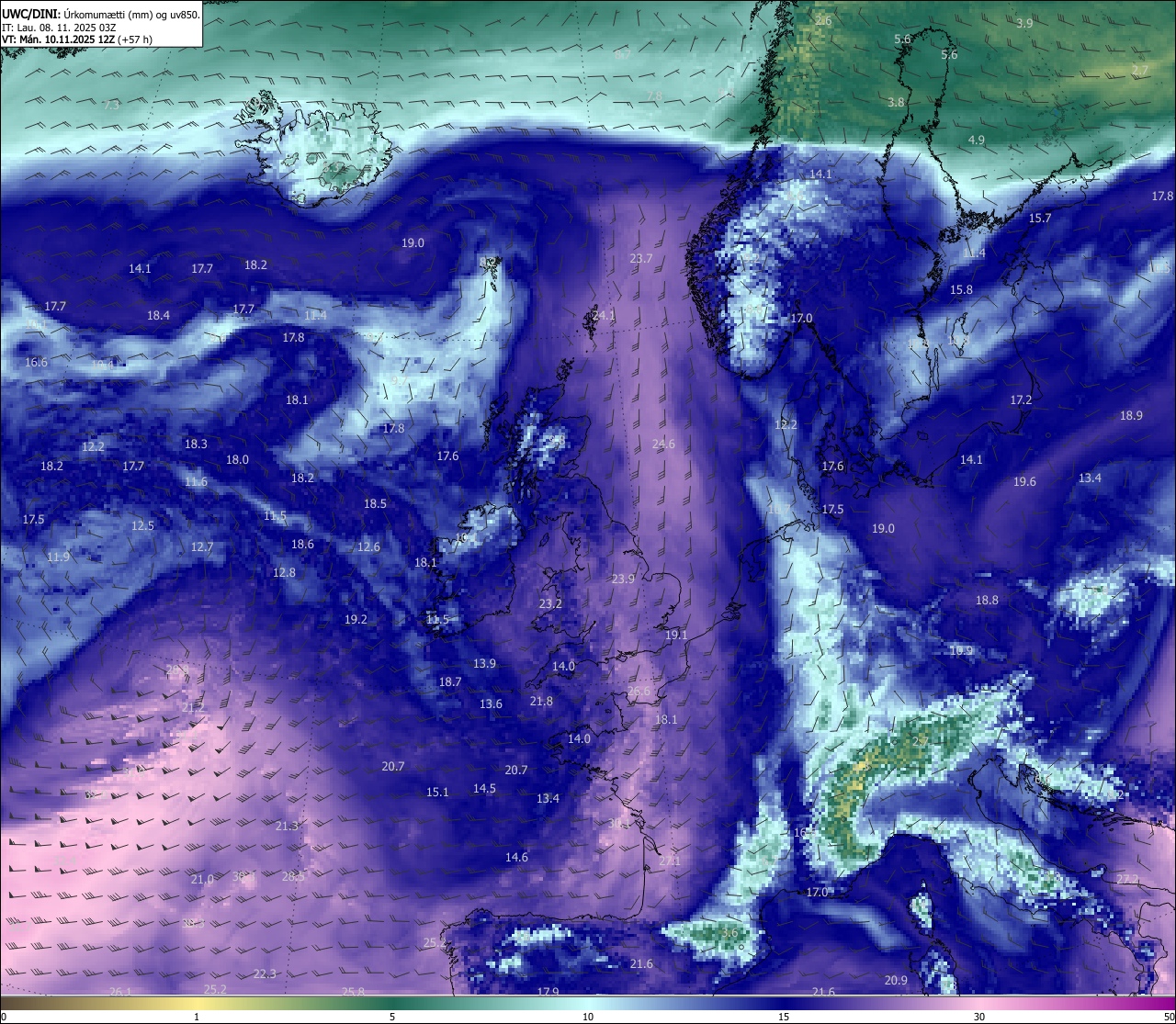
Task: Click the map value 16.6
Action: pyautogui.click(x=36, y=362)
